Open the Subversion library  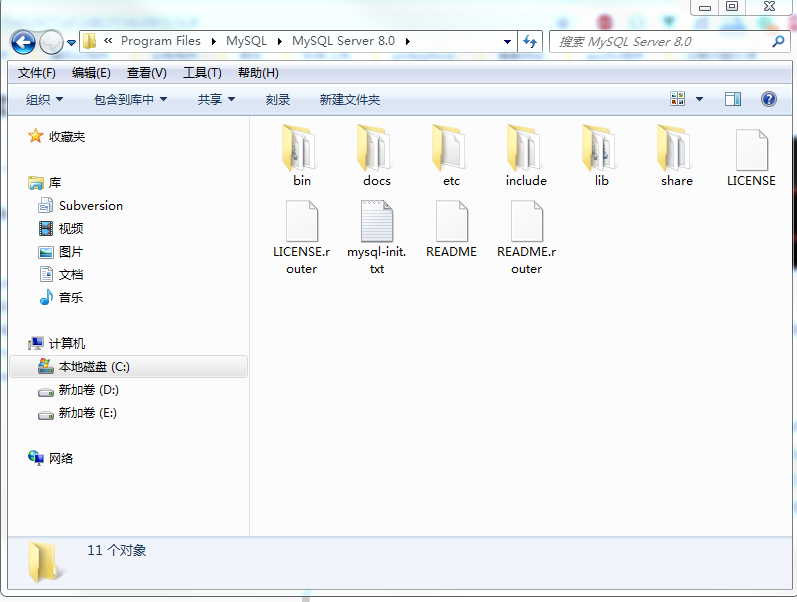(x=81, y=205)
